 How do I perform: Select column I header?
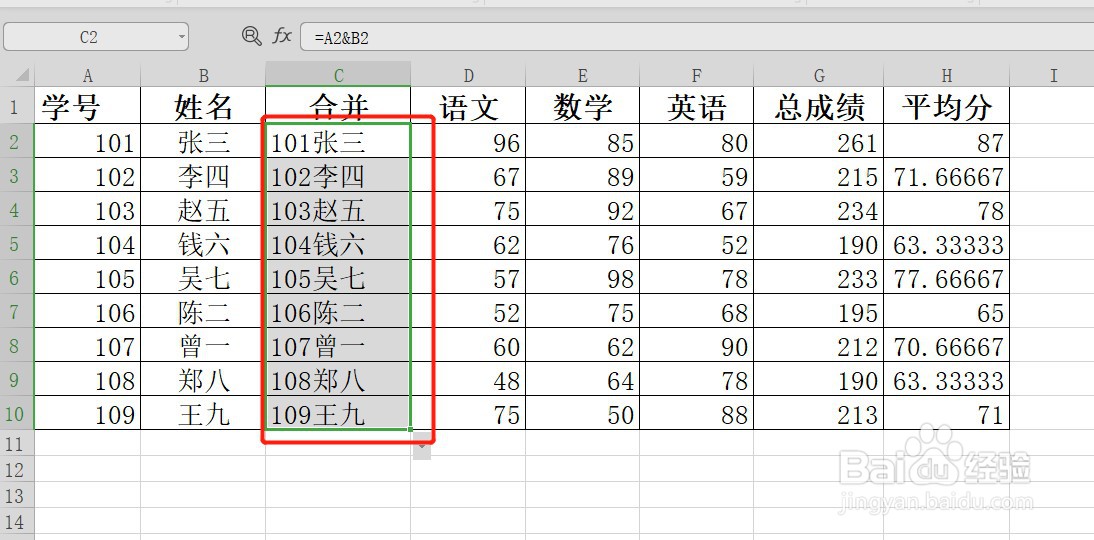click(x=1053, y=75)
